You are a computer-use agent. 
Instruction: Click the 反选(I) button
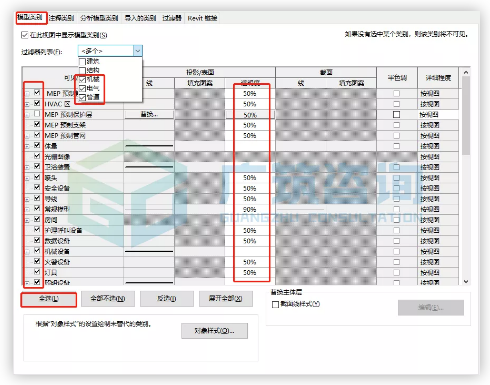point(167,299)
